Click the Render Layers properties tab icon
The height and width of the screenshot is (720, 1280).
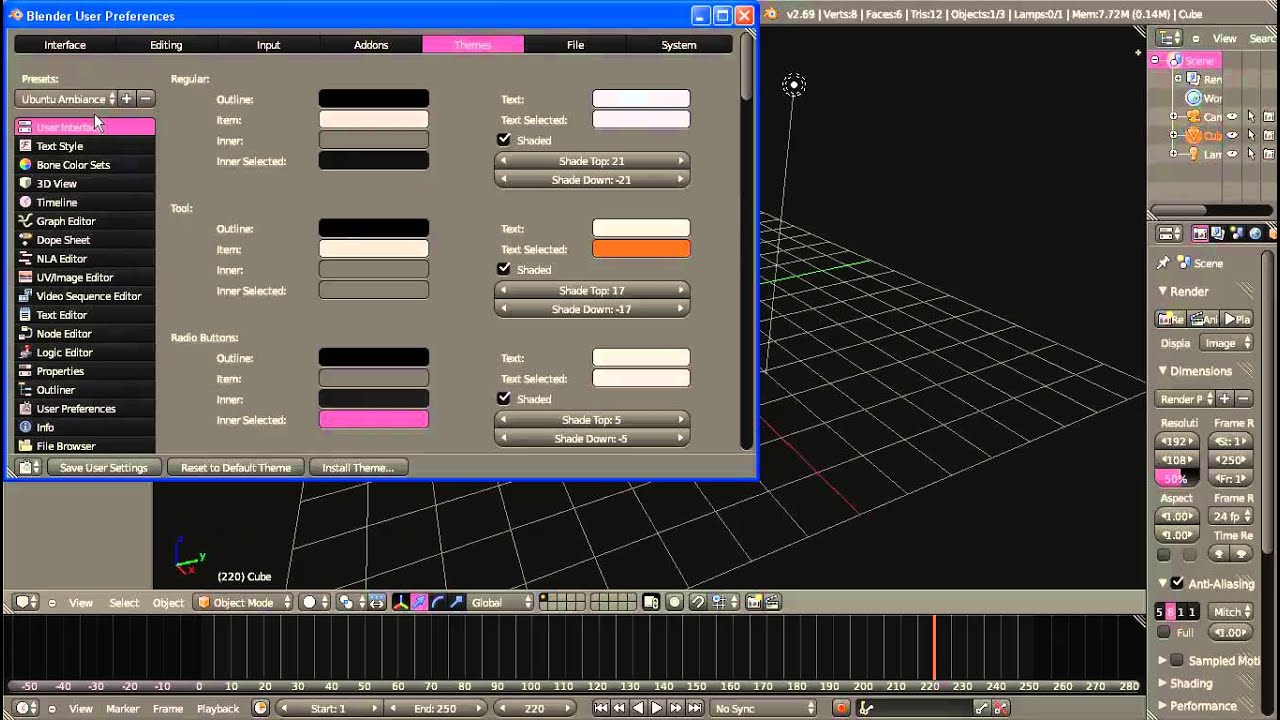[1218, 234]
